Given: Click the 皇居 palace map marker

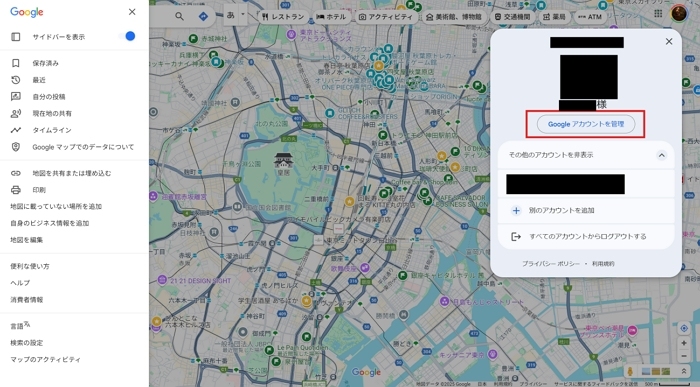Looking at the screenshot, I should [x=283, y=161].
